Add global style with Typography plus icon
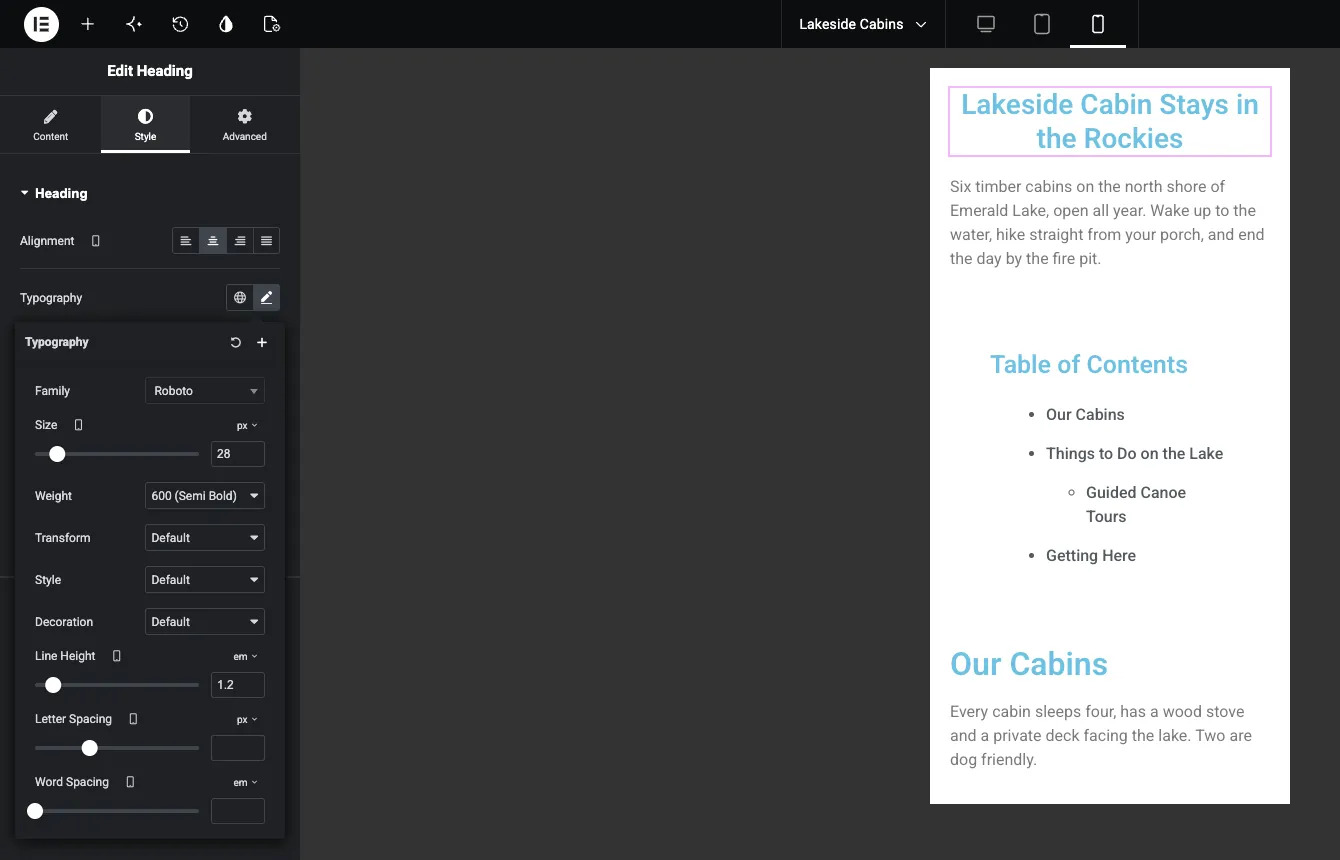 (x=262, y=342)
